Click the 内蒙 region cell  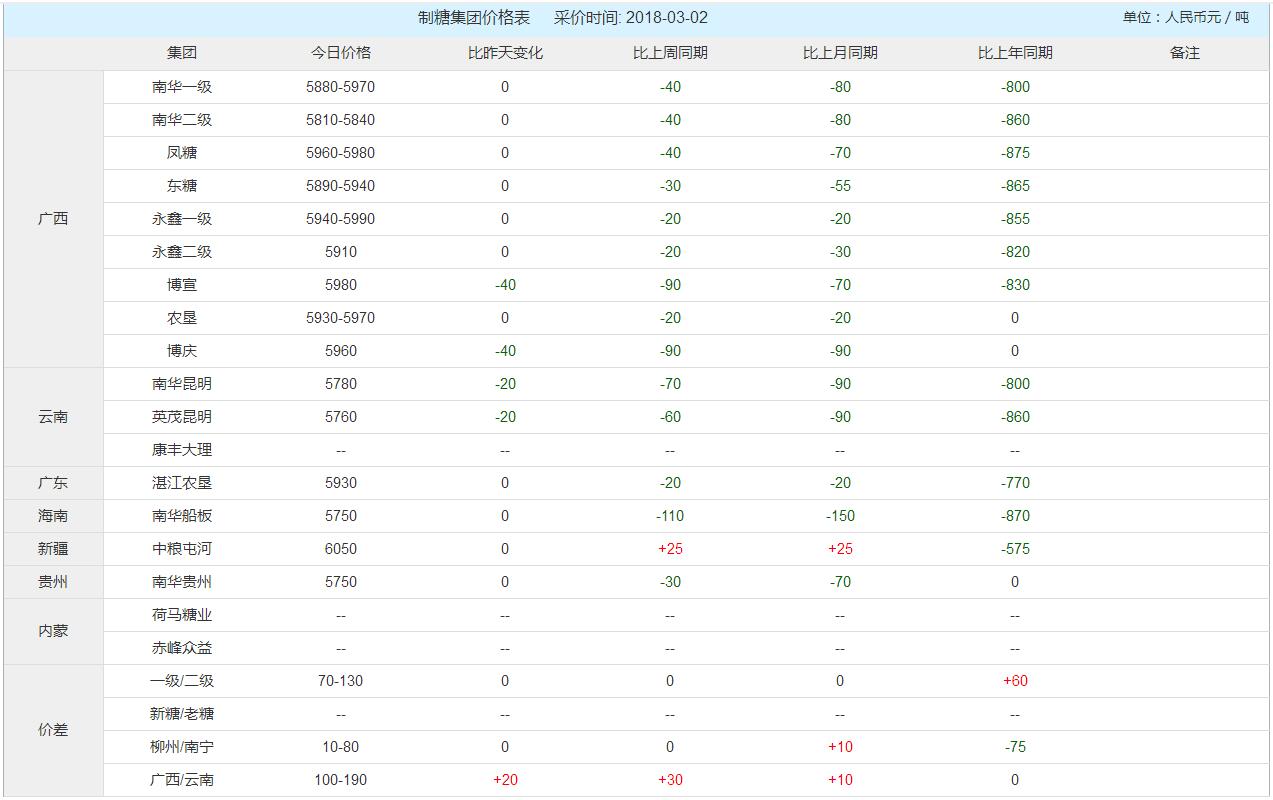(x=53, y=631)
